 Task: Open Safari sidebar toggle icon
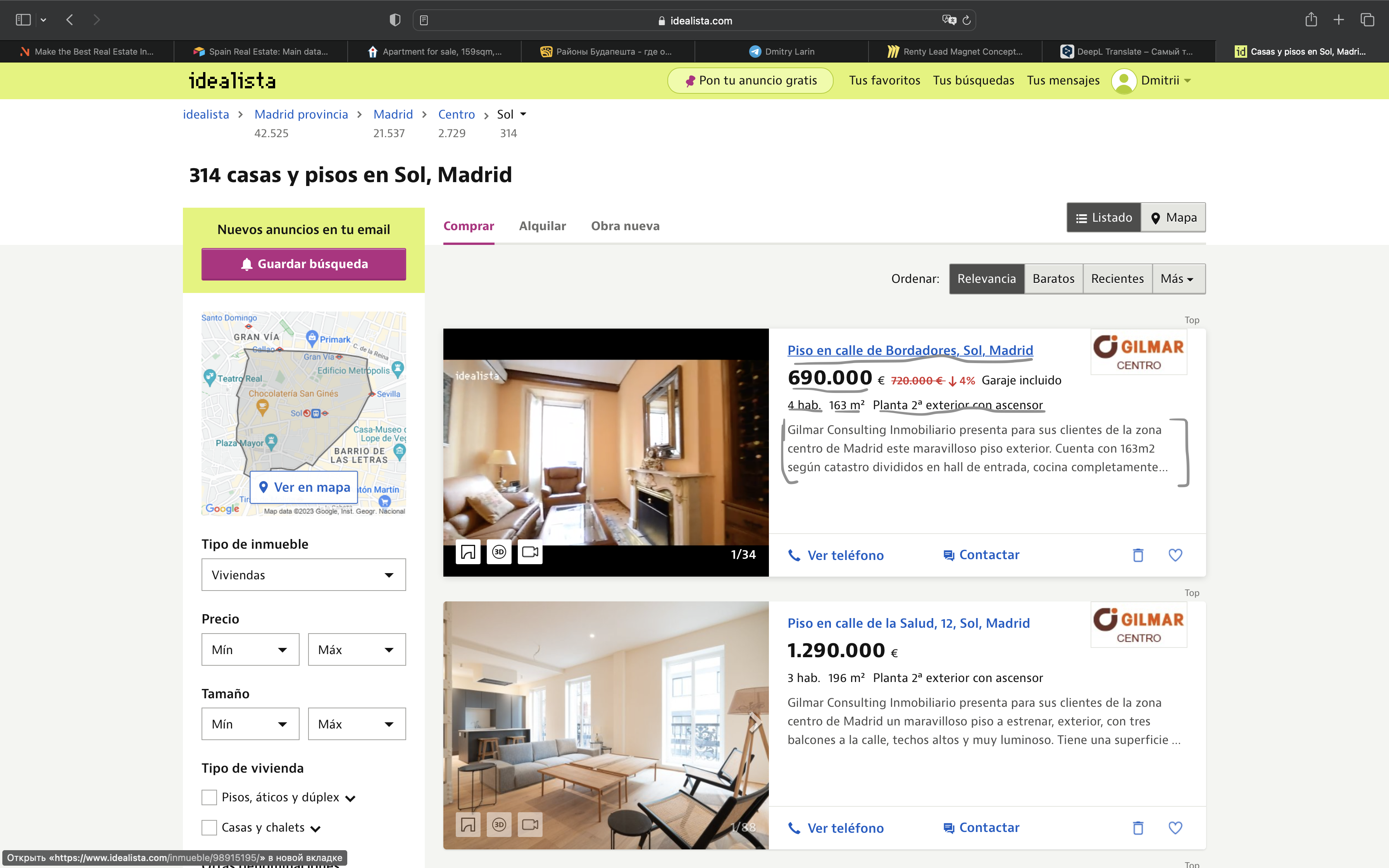pyautogui.click(x=23, y=20)
